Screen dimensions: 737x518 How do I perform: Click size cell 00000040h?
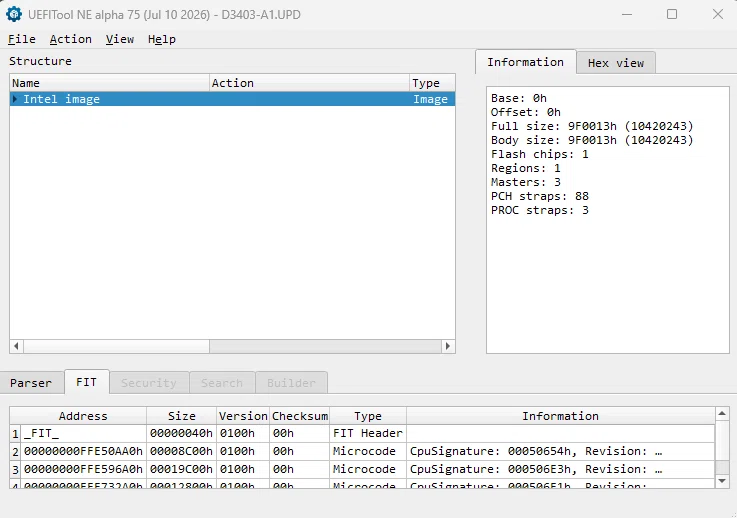coord(181,433)
